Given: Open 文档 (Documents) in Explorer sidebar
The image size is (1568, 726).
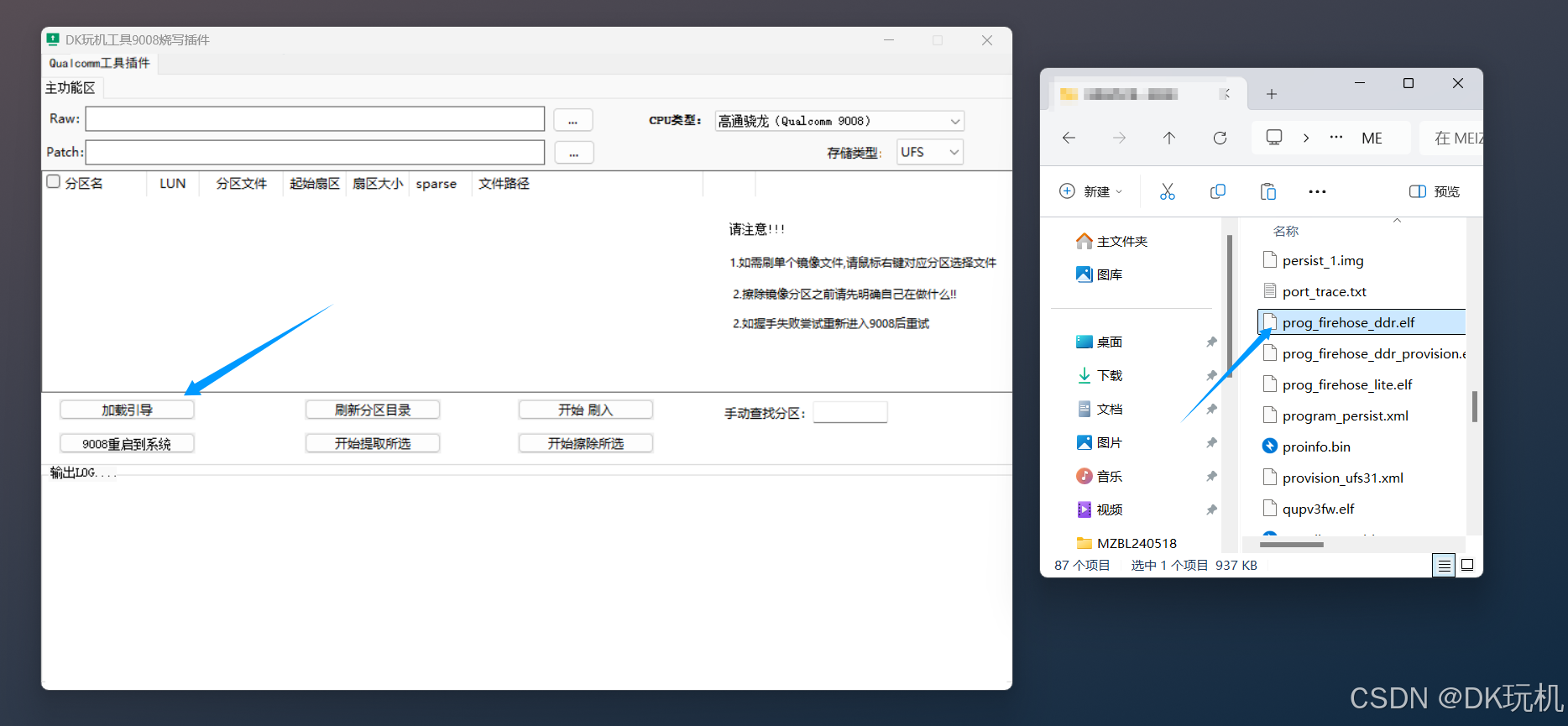Looking at the screenshot, I should (1100, 409).
